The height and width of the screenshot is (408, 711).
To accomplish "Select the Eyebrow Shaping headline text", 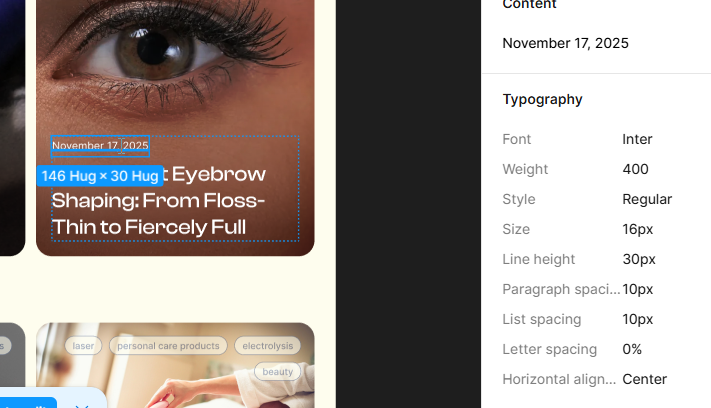I will point(159,201).
